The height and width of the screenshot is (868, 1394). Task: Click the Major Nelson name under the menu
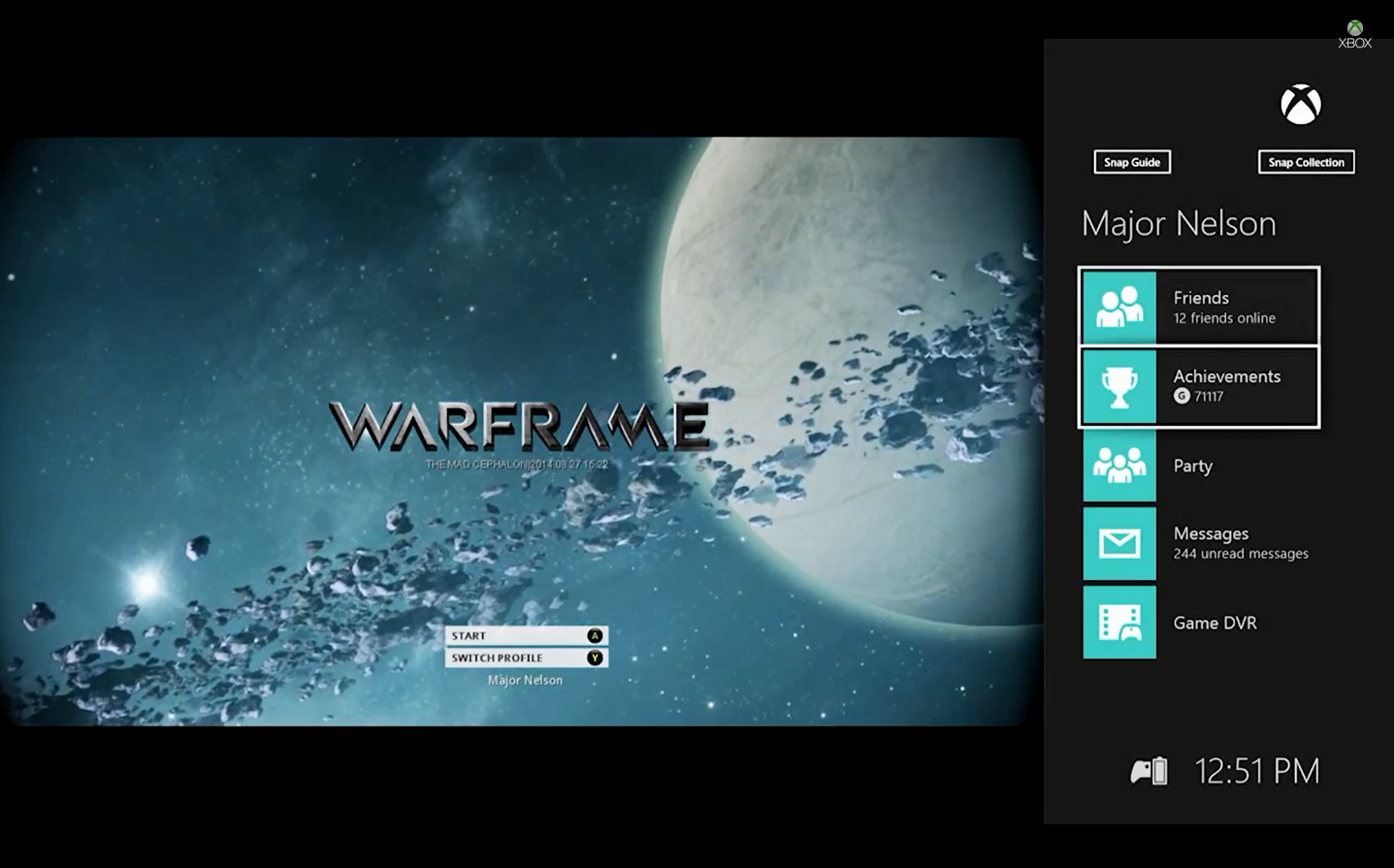click(x=525, y=680)
